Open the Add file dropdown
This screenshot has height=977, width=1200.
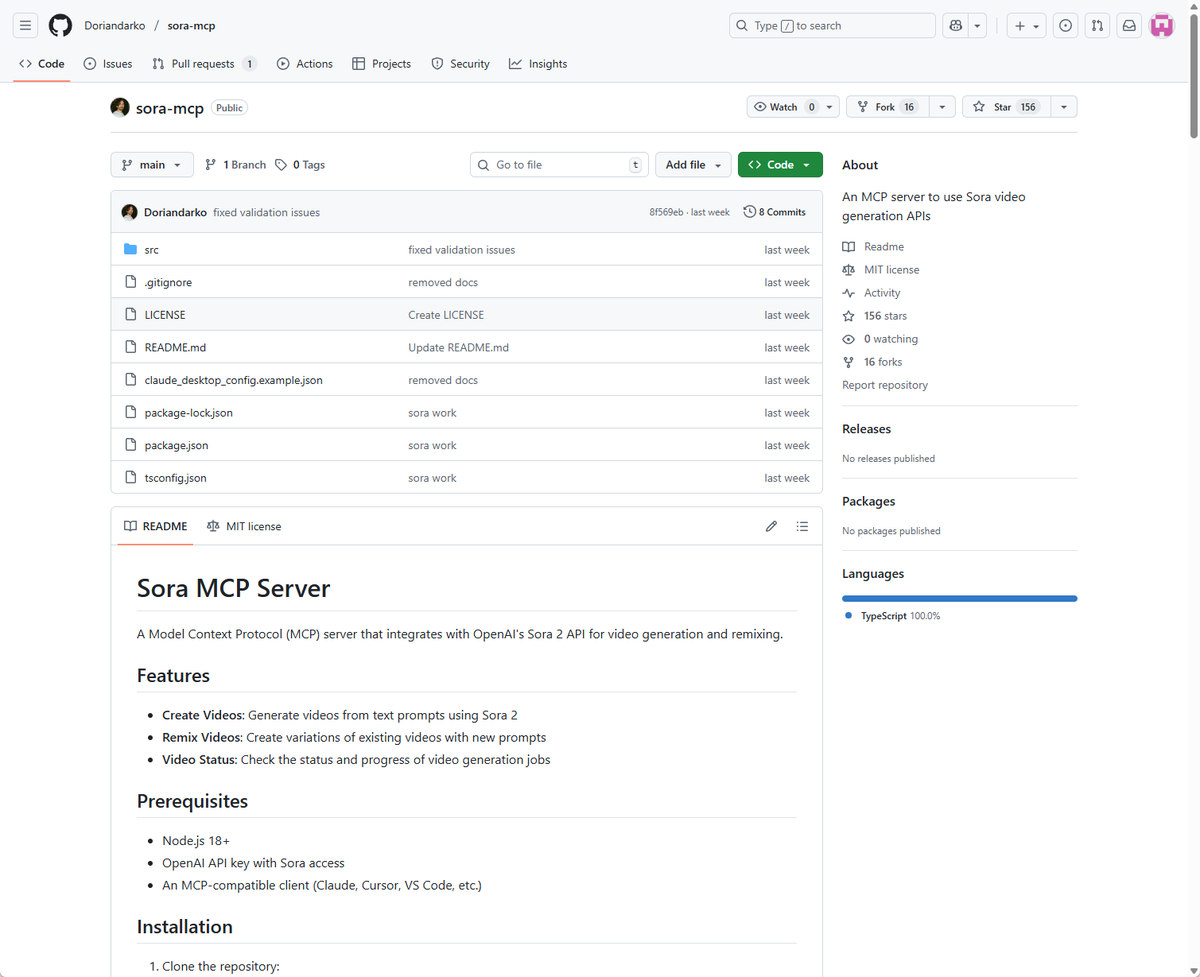693,165
